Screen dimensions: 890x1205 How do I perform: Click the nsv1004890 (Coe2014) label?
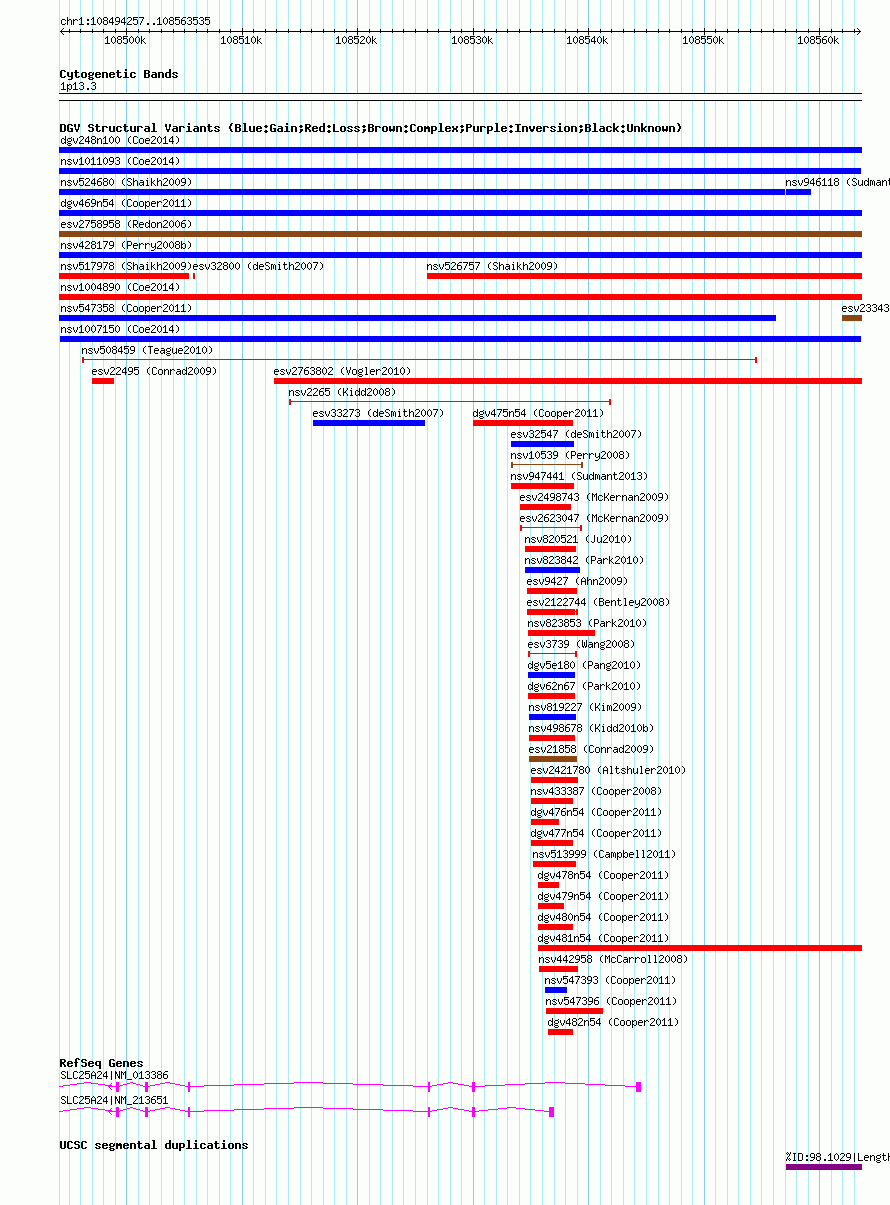coord(120,287)
